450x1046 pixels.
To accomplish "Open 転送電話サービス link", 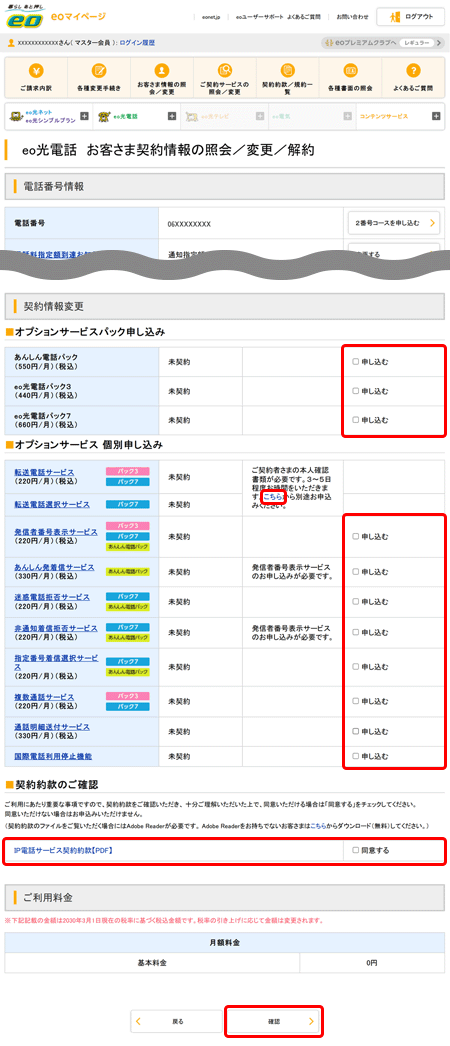I will point(44,472).
